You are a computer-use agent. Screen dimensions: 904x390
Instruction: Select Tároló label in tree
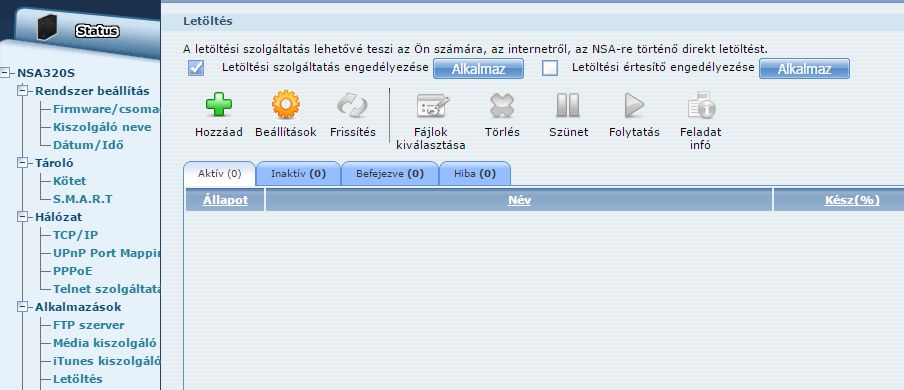pyautogui.click(x=54, y=163)
